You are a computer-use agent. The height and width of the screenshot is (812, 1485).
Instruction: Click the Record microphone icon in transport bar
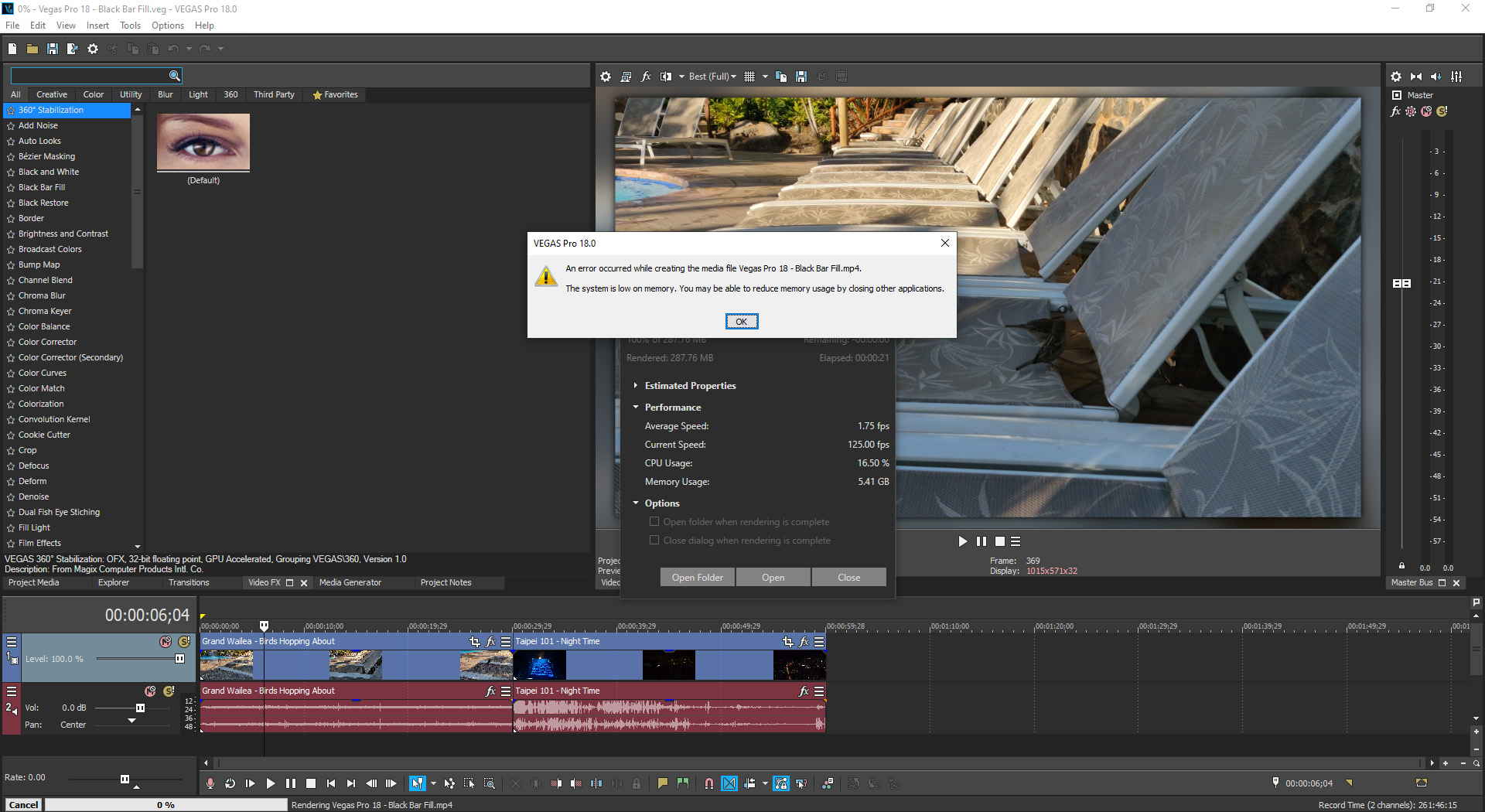[x=210, y=783]
